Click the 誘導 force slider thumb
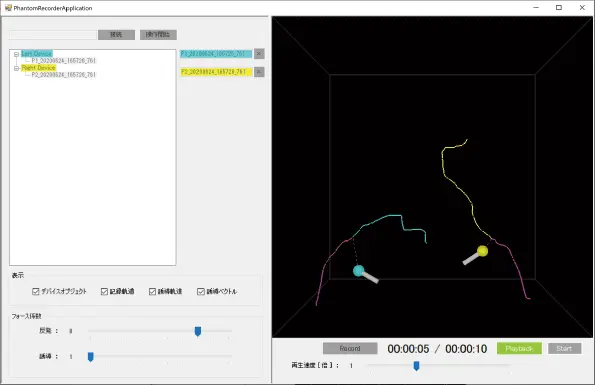 91,357
